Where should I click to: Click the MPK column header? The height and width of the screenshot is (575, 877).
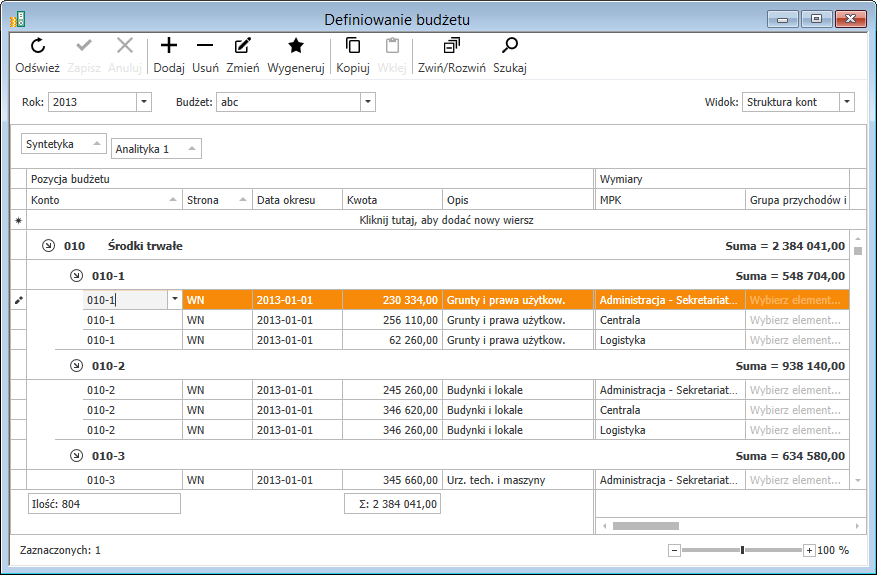pos(670,200)
